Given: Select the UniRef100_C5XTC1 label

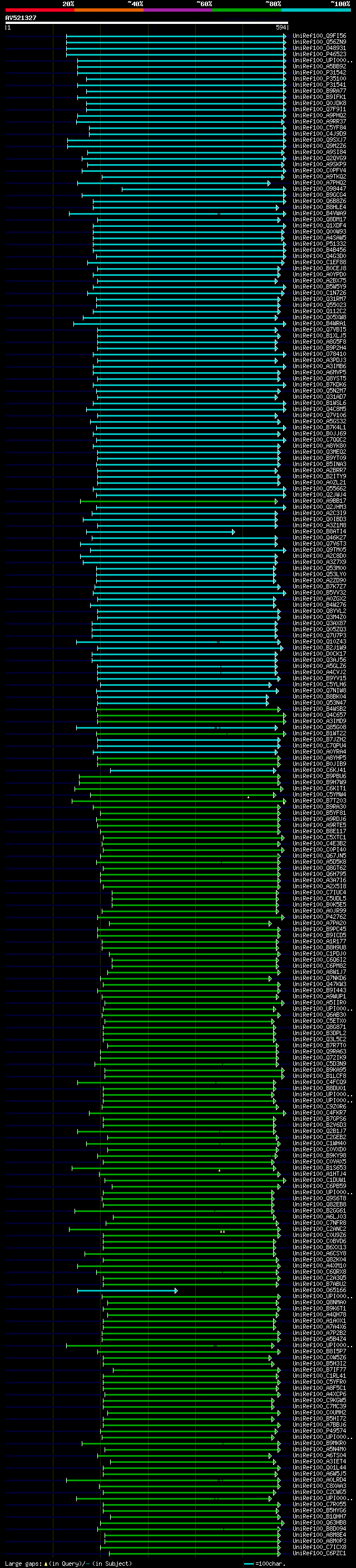Looking at the screenshot, I should point(319,837).
